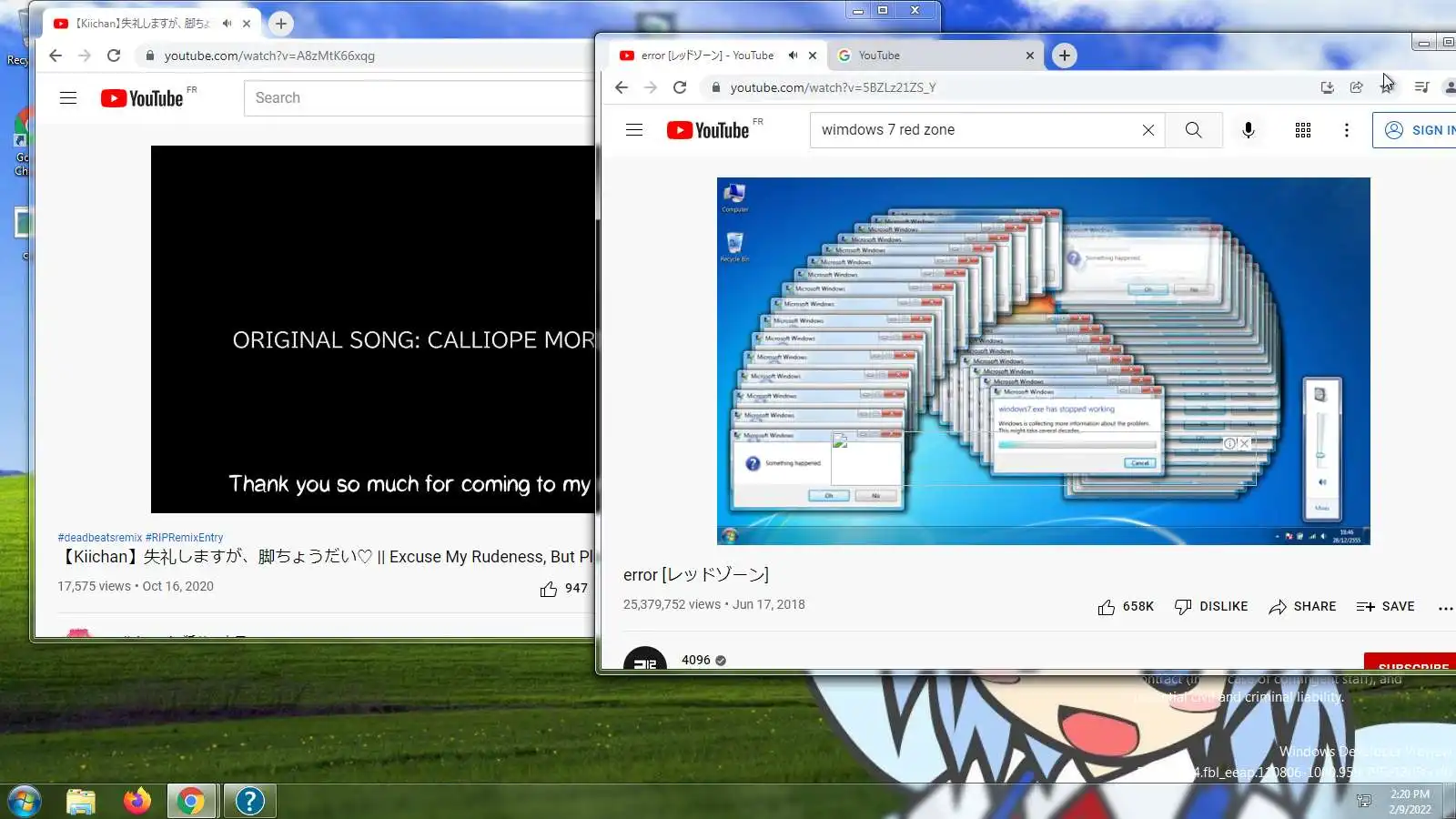Open the YouTube apps grid icon
Screen dimensions: 1456x819
(x=1303, y=130)
